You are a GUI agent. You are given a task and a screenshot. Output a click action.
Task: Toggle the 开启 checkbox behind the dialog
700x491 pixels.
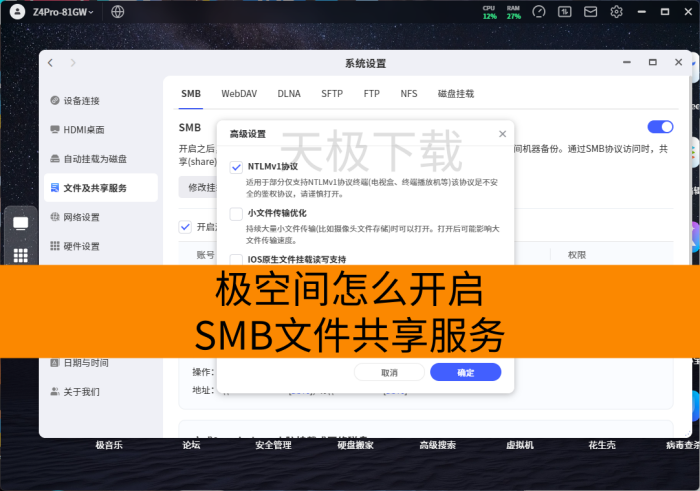click(x=185, y=227)
